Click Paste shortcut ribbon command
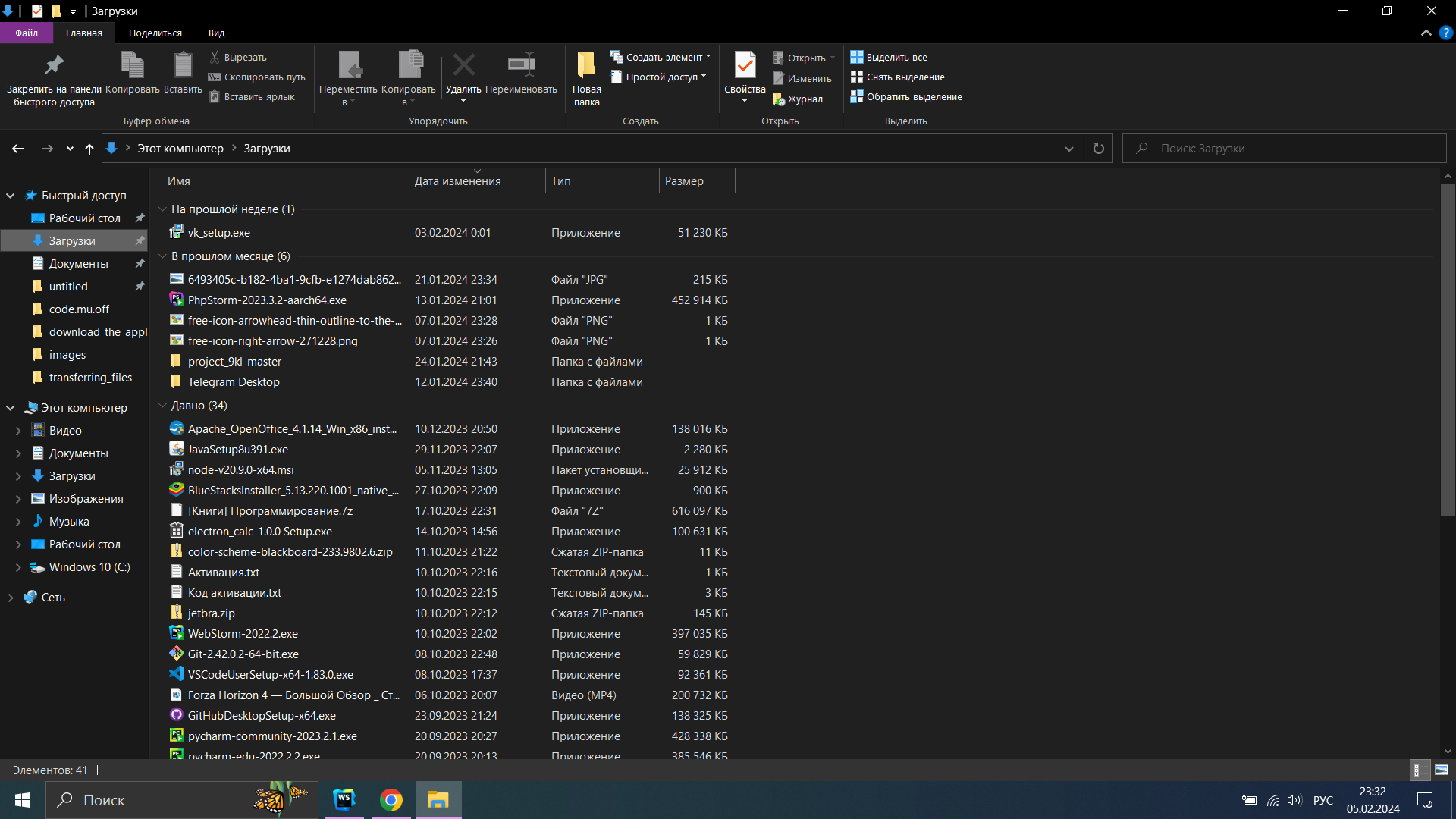 pos(252,96)
